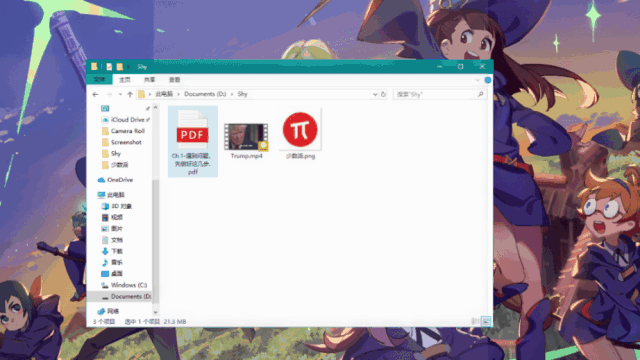Select OneDrive in navigation pane
This screenshot has width=640, height=360.
[120, 180]
